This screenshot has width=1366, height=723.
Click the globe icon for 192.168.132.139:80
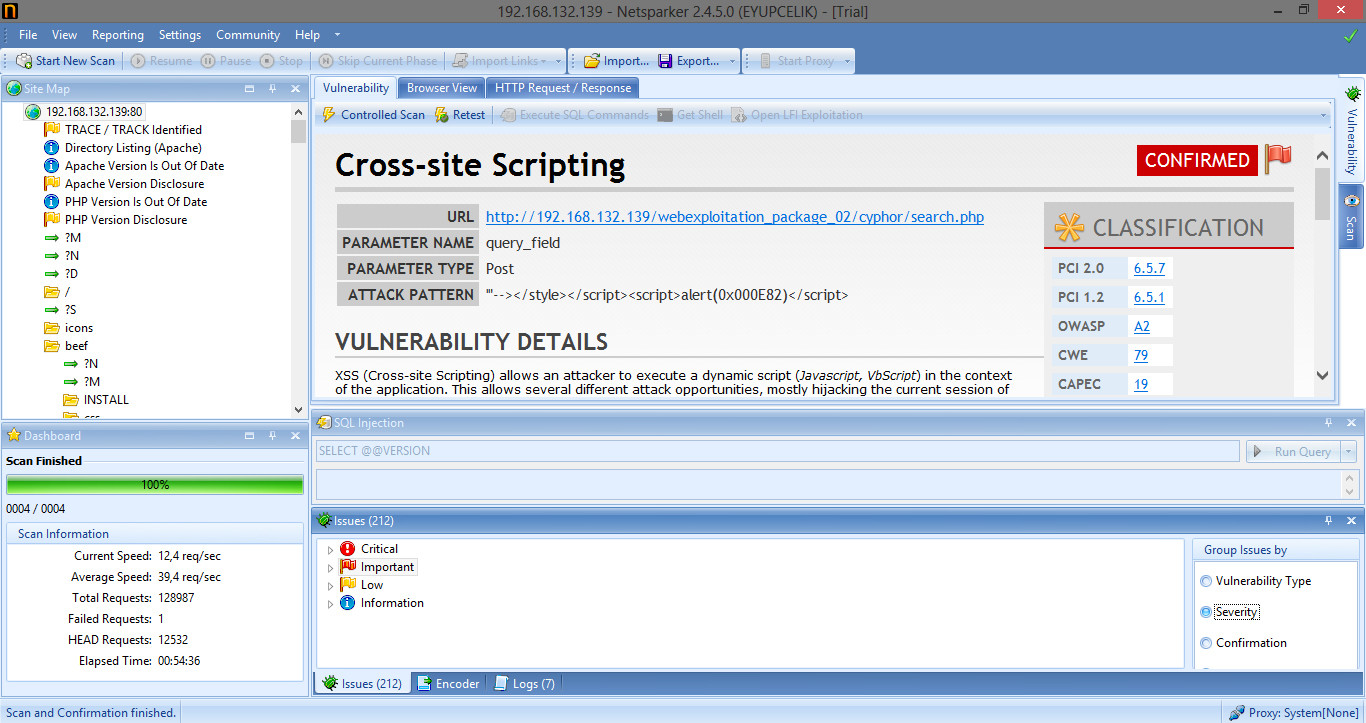pyautogui.click(x=33, y=112)
